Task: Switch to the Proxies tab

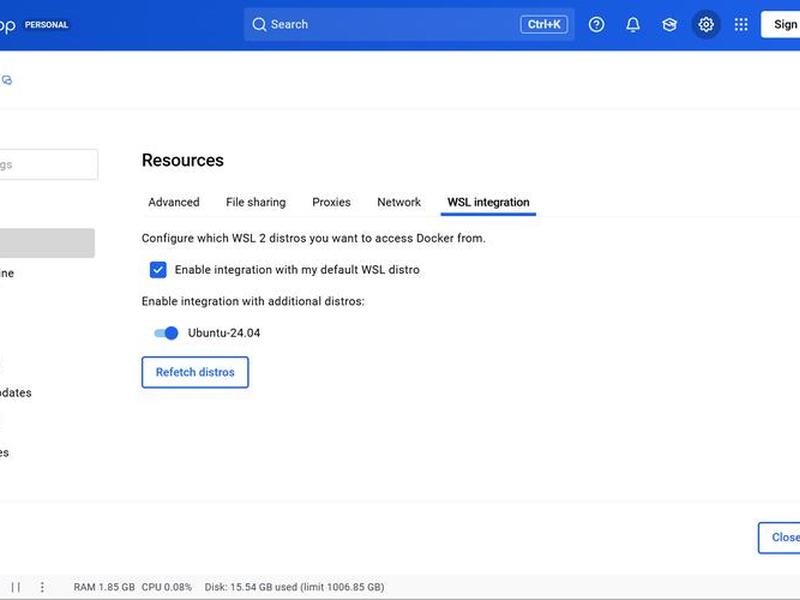Action: pyautogui.click(x=332, y=202)
